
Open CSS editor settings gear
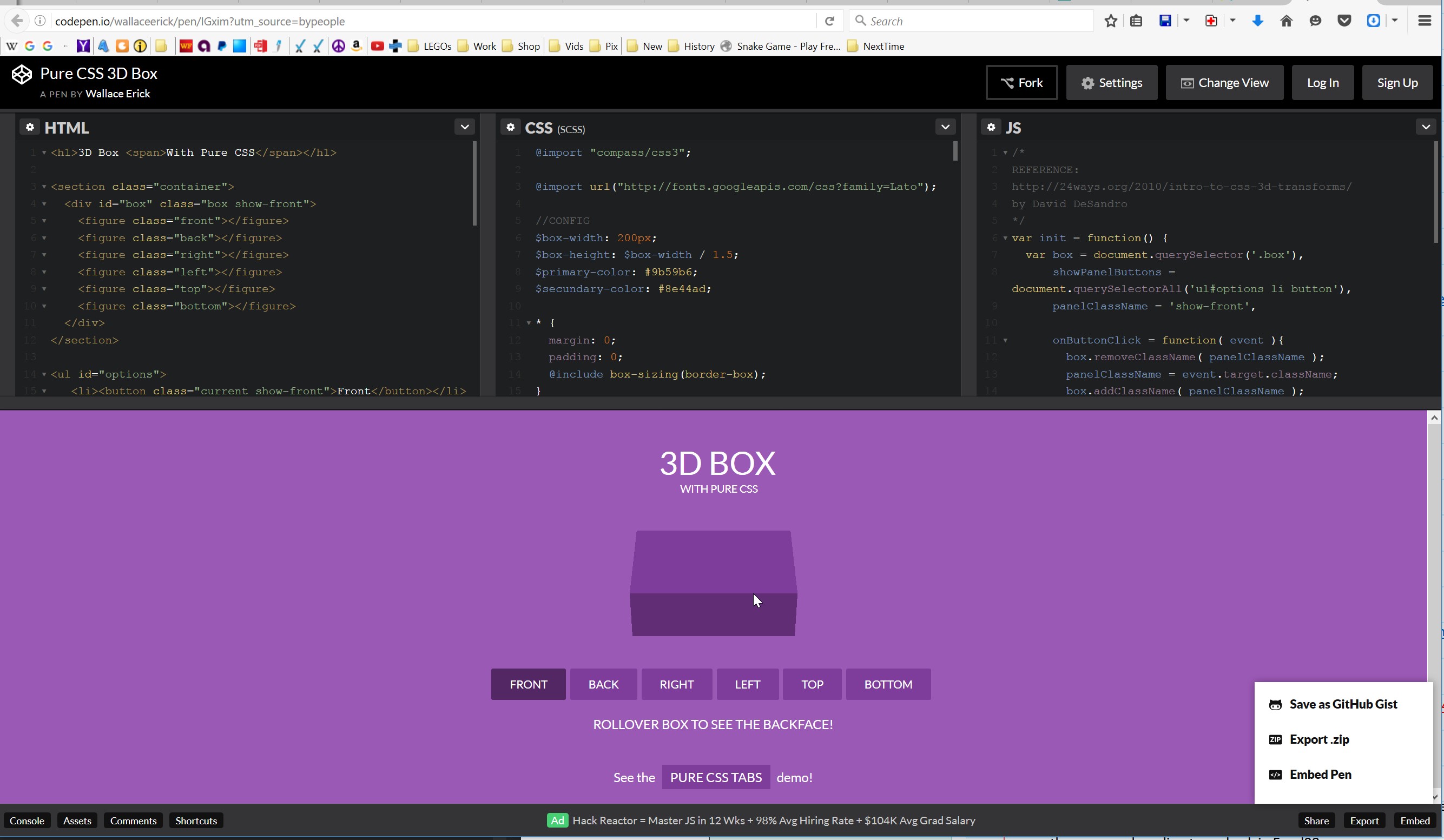click(510, 127)
